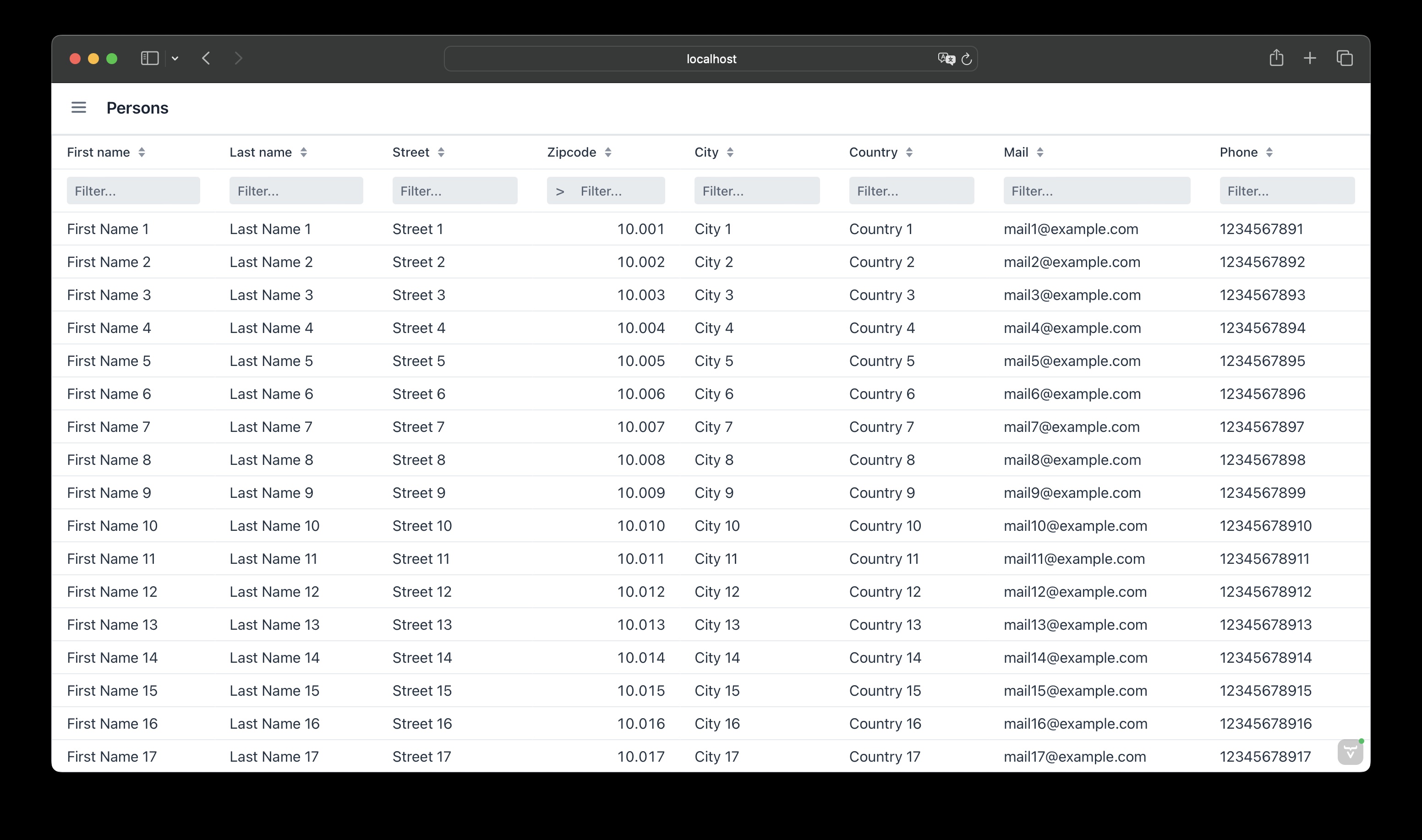Click the Phone column header text
The width and height of the screenshot is (1422, 840).
coord(1239,152)
